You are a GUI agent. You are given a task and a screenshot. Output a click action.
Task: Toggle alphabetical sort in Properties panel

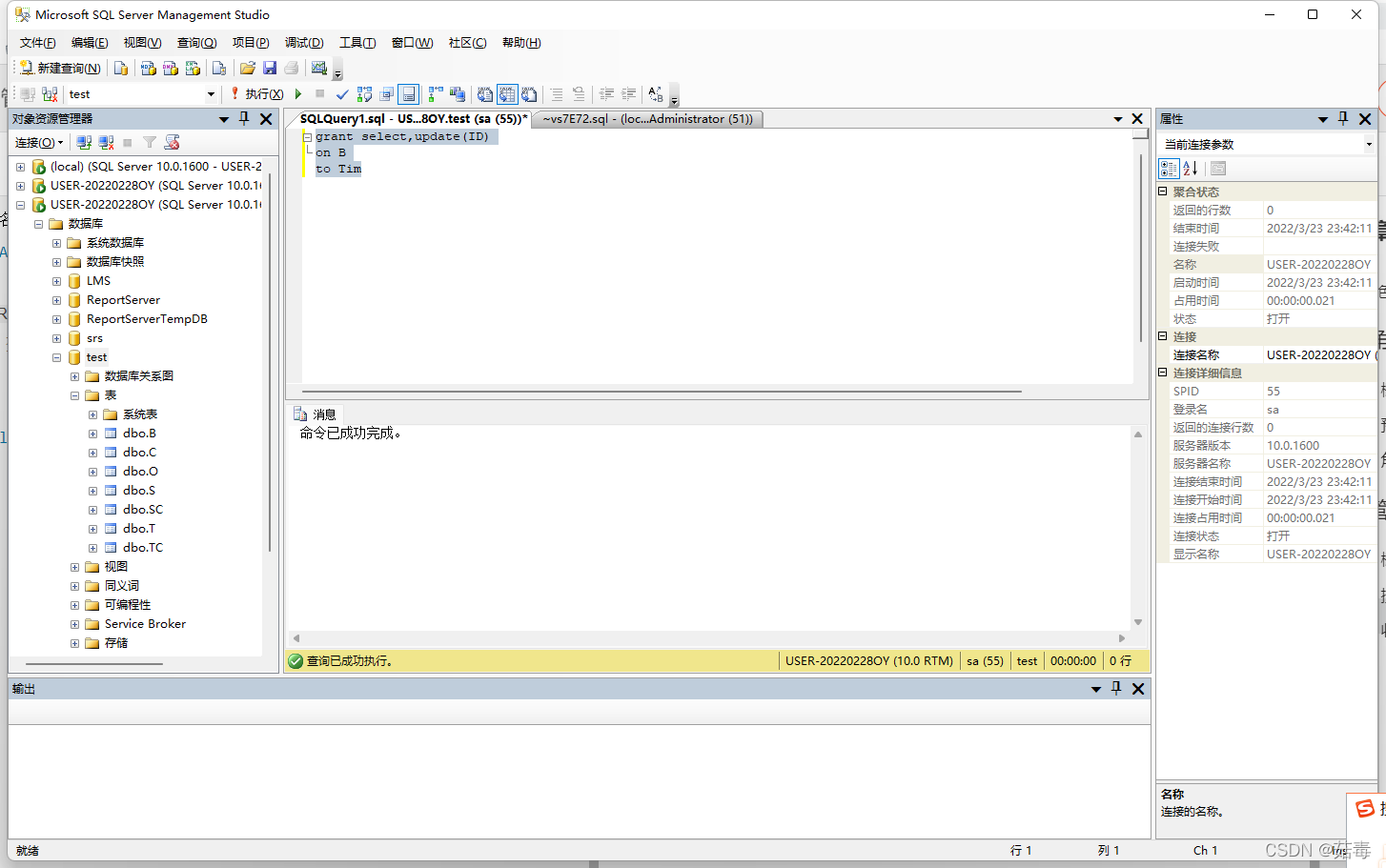click(1191, 169)
